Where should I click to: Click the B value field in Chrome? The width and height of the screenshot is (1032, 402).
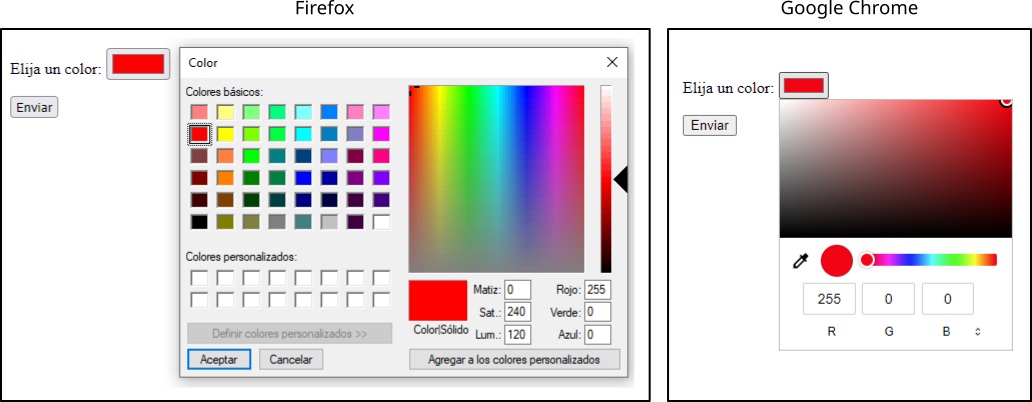[948, 299]
